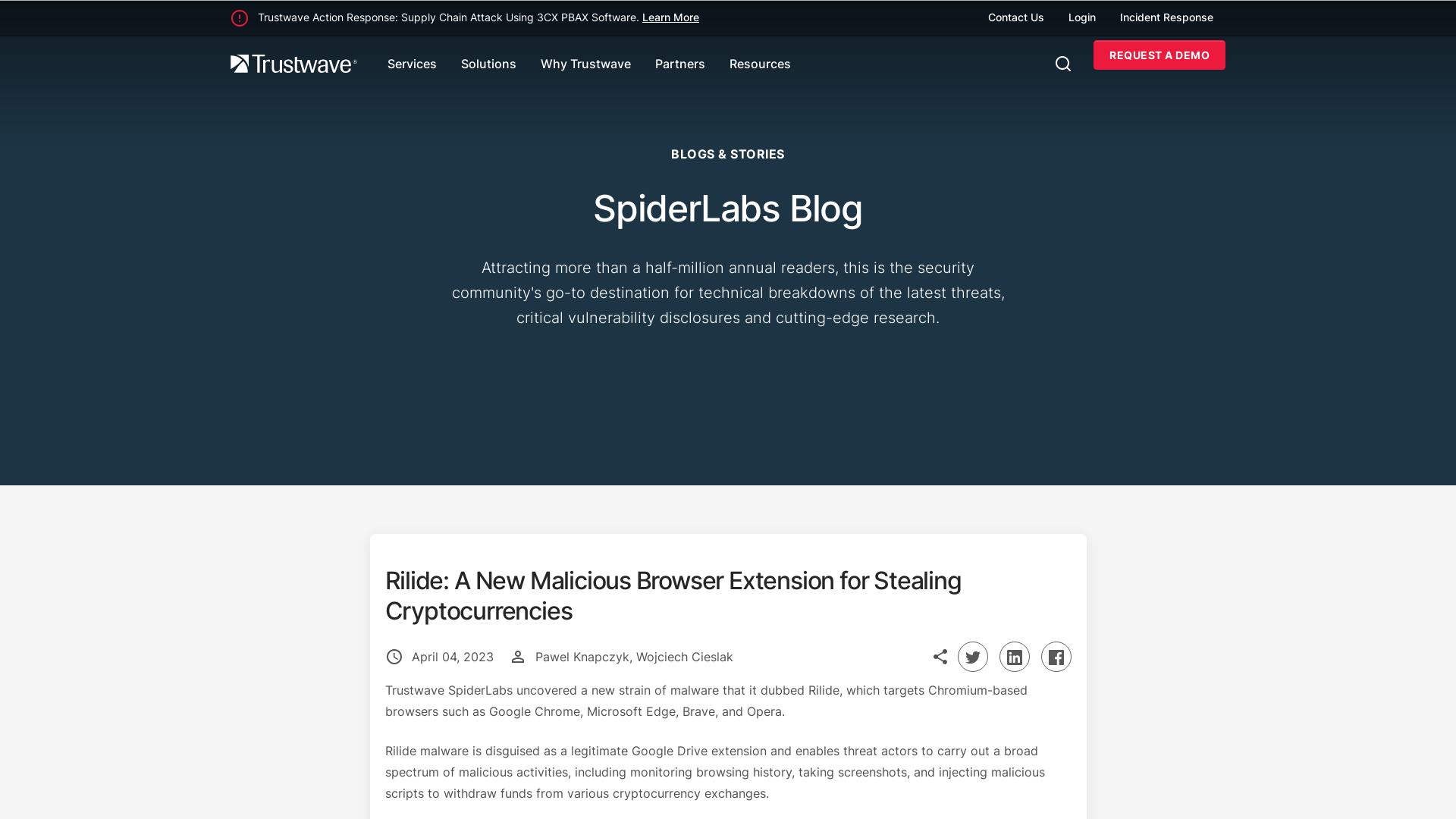The image size is (1456, 819).
Task: Click the Contact Us header link
Action: click(1015, 18)
